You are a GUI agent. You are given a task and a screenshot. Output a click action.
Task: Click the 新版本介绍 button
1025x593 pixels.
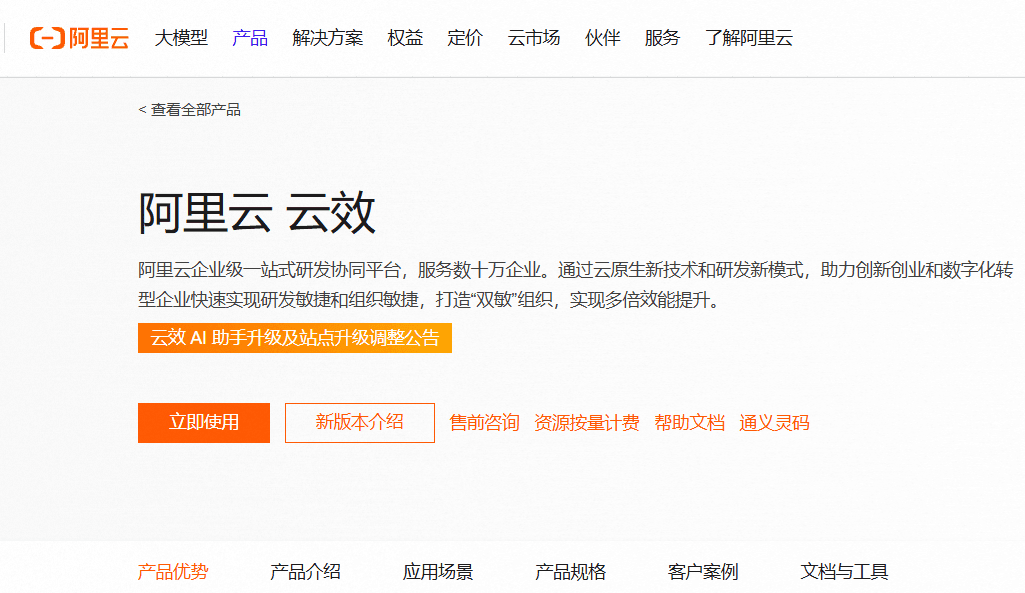(x=360, y=423)
